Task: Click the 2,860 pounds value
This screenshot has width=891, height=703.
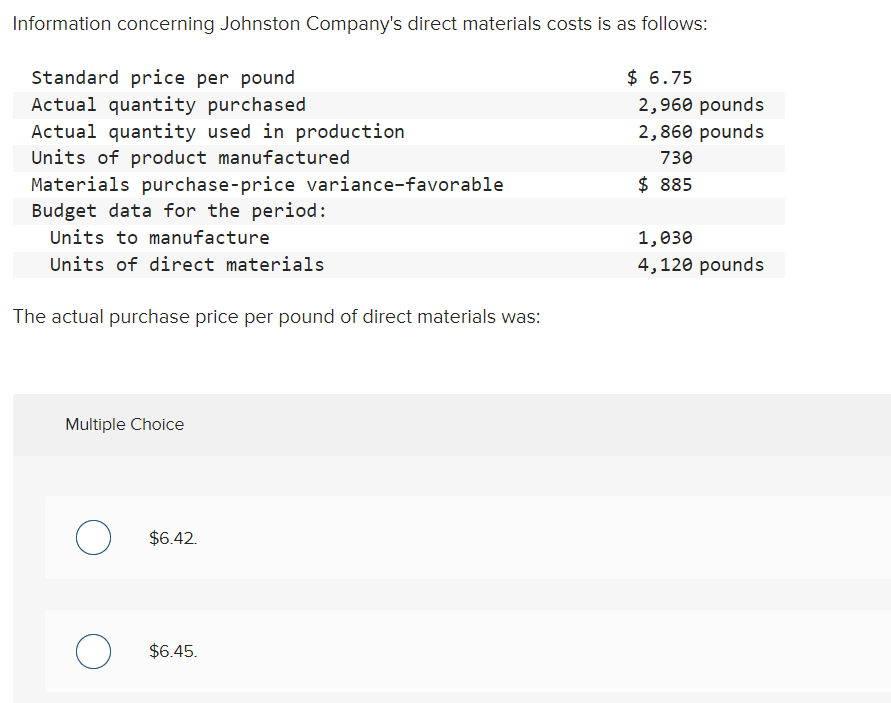Action: [x=701, y=131]
